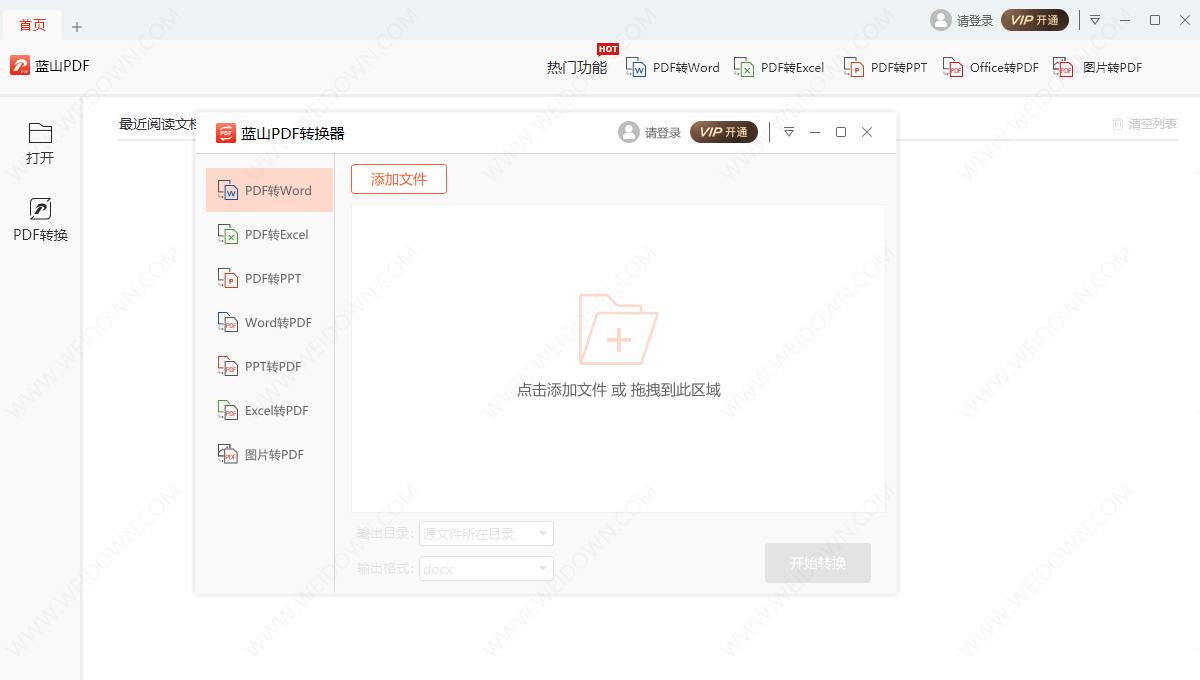Select Word转PDF in converter sidebar
This screenshot has width=1200, height=680.
(x=269, y=322)
